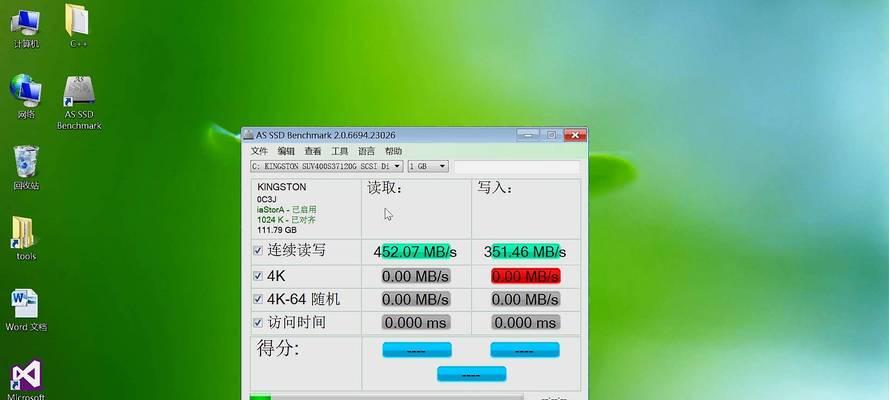Click the sequential read value 452.07 MB/s
The height and width of the screenshot is (400, 889).
pyautogui.click(x=416, y=252)
